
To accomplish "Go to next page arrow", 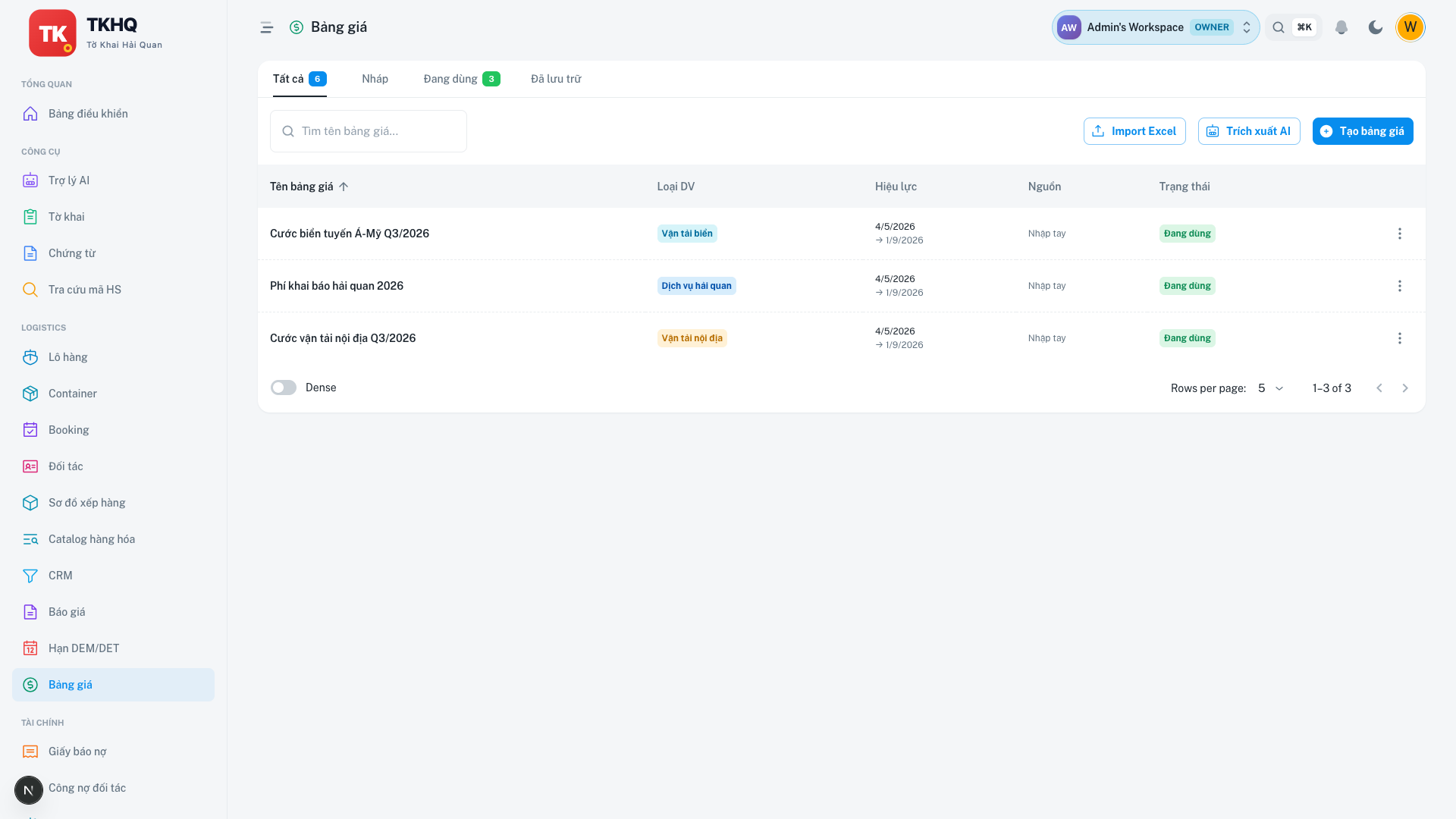I will (1404, 388).
